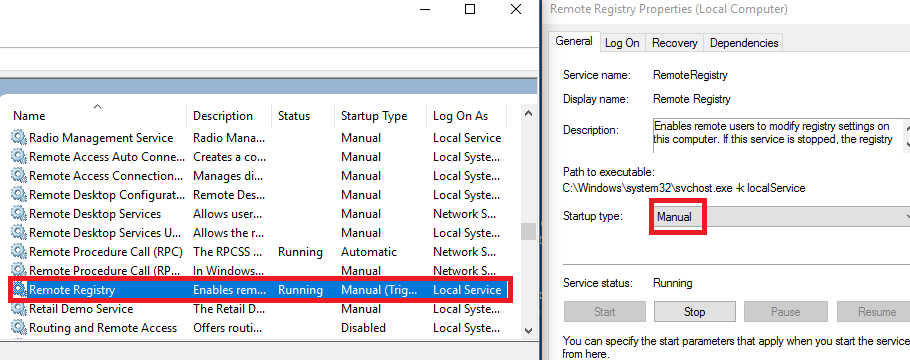
Task: Sort by the Log On As column
Action: coord(467,116)
